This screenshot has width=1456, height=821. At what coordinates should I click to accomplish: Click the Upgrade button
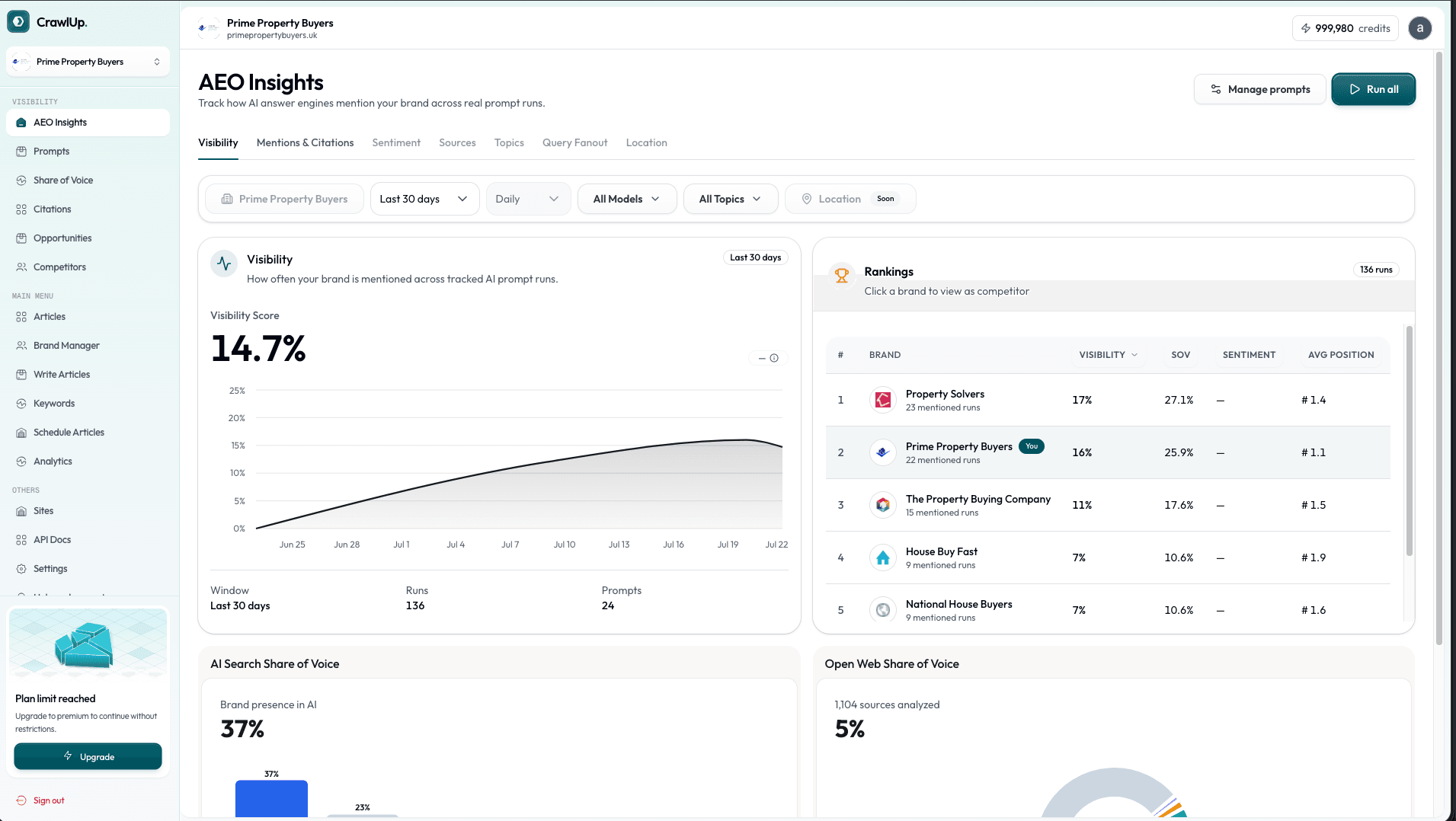[x=88, y=756]
